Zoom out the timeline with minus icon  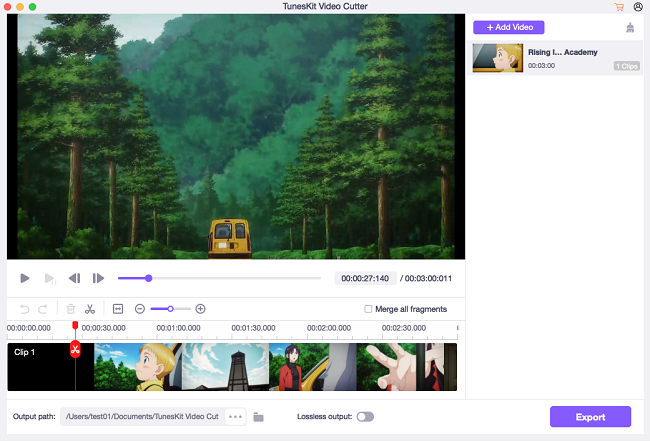pyautogui.click(x=140, y=309)
